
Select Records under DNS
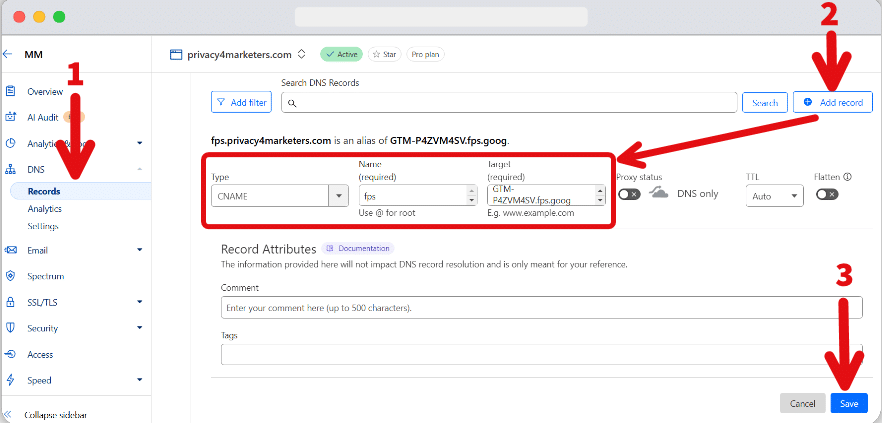[44, 191]
